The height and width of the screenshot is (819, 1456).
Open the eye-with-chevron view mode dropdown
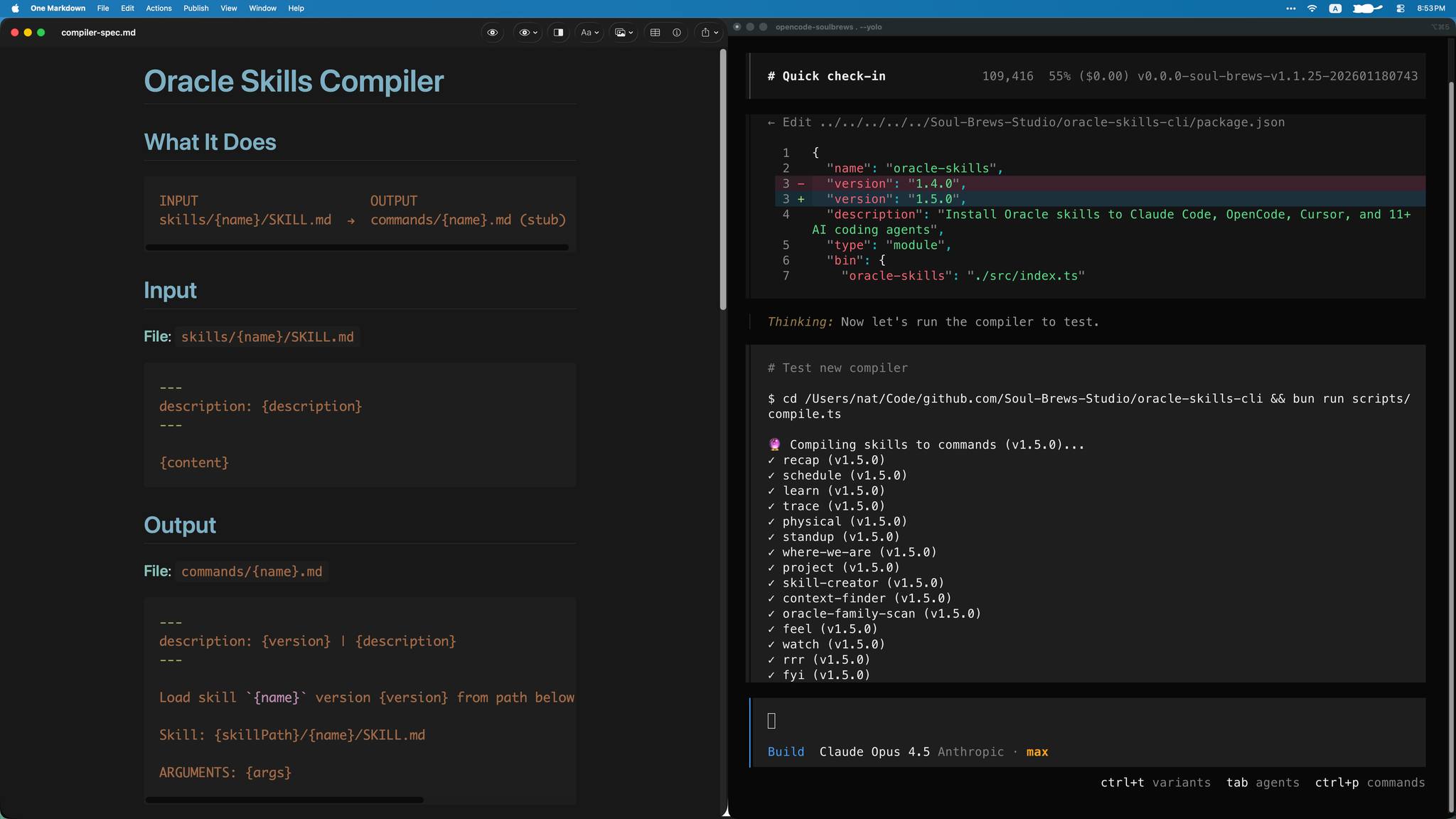pos(528,33)
